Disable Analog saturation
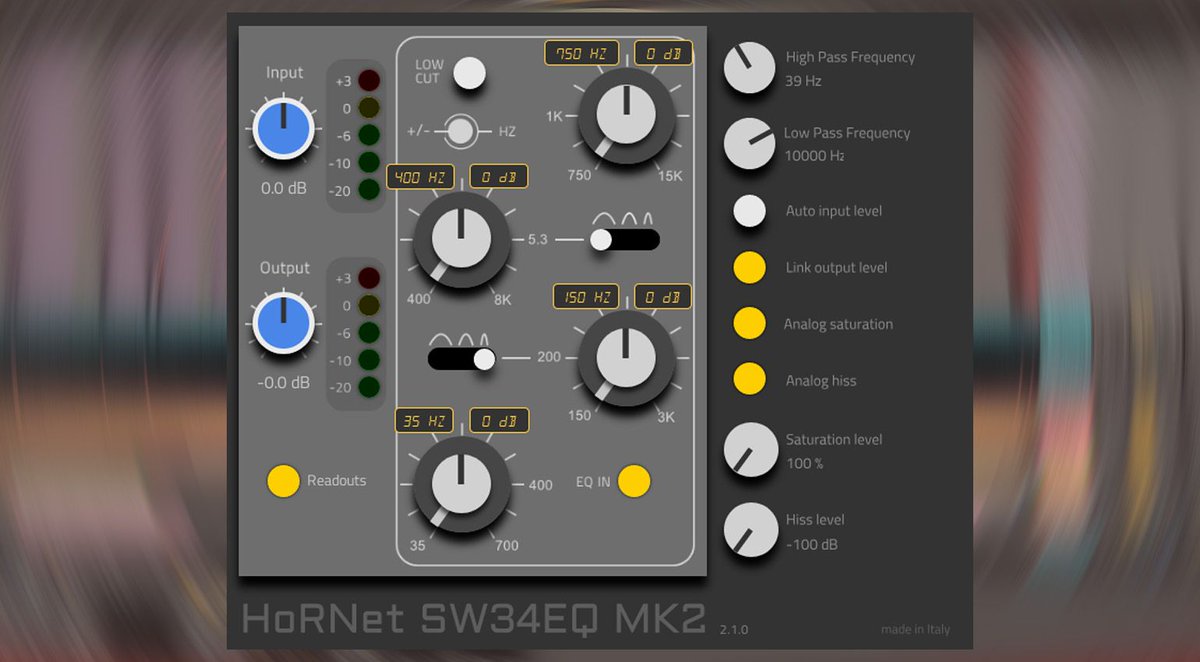 (750, 324)
